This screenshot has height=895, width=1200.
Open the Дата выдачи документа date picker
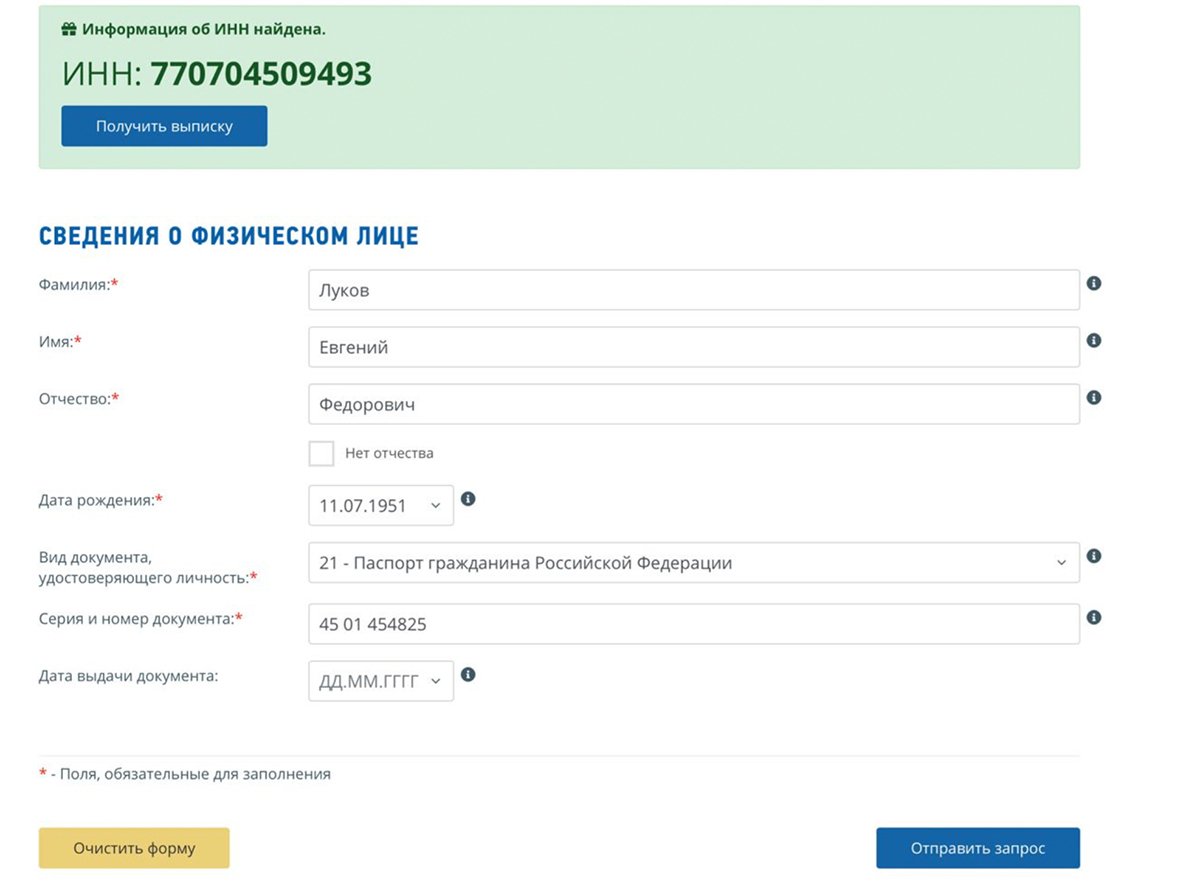(x=381, y=681)
